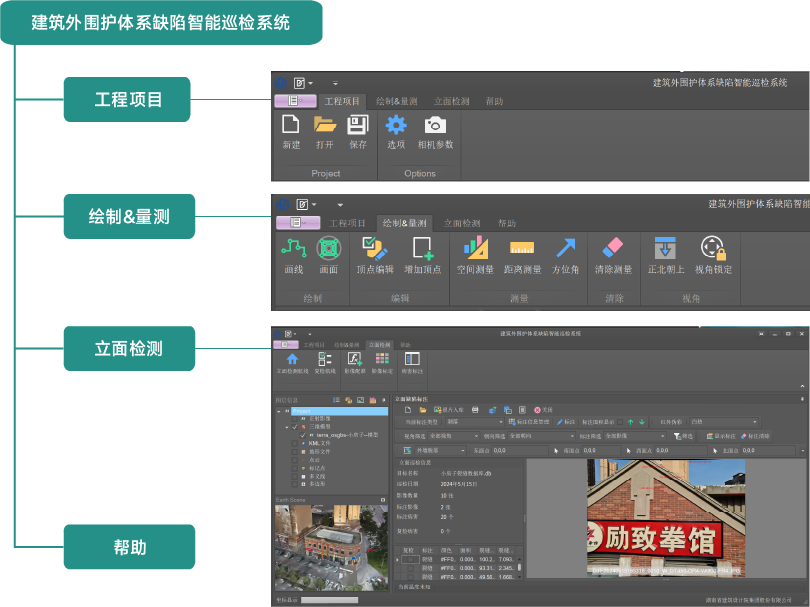Screen dimensions: 810x607
Task: Open the 帮助 tab in the 绘制&量测 window
Action: point(507,223)
